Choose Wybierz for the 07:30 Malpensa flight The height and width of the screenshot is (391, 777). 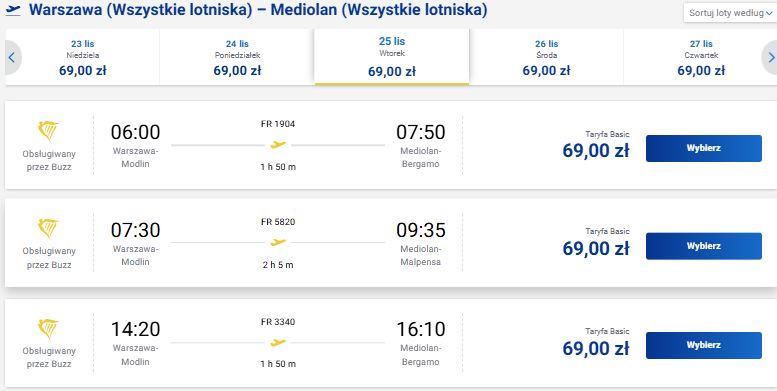(704, 246)
